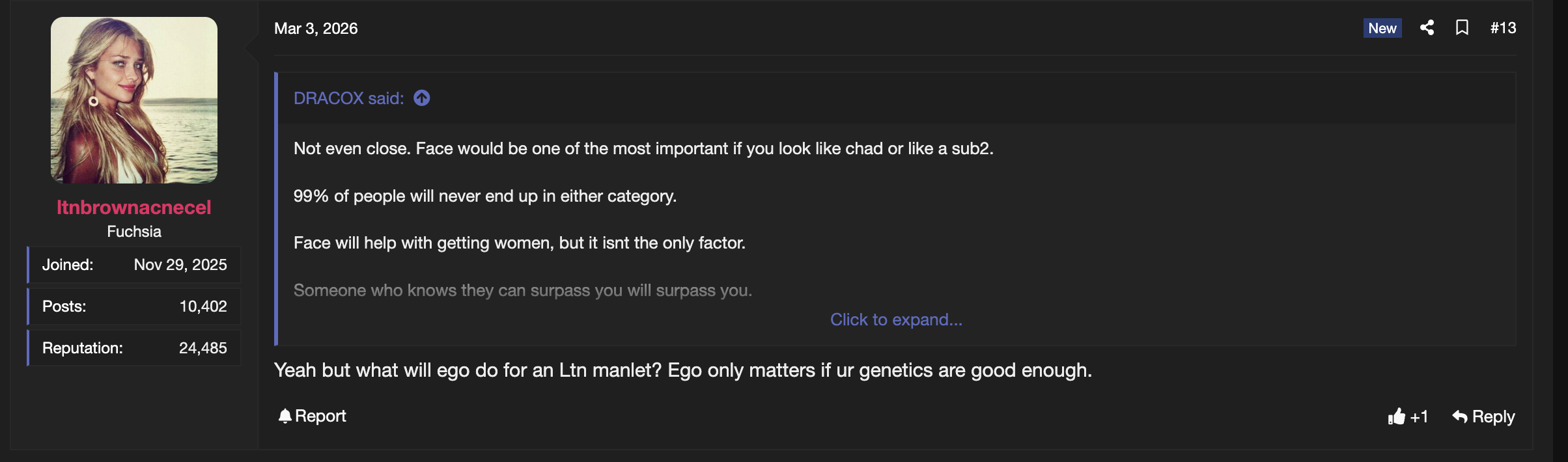Click the +1 like count
The image size is (1568, 462).
click(1420, 416)
